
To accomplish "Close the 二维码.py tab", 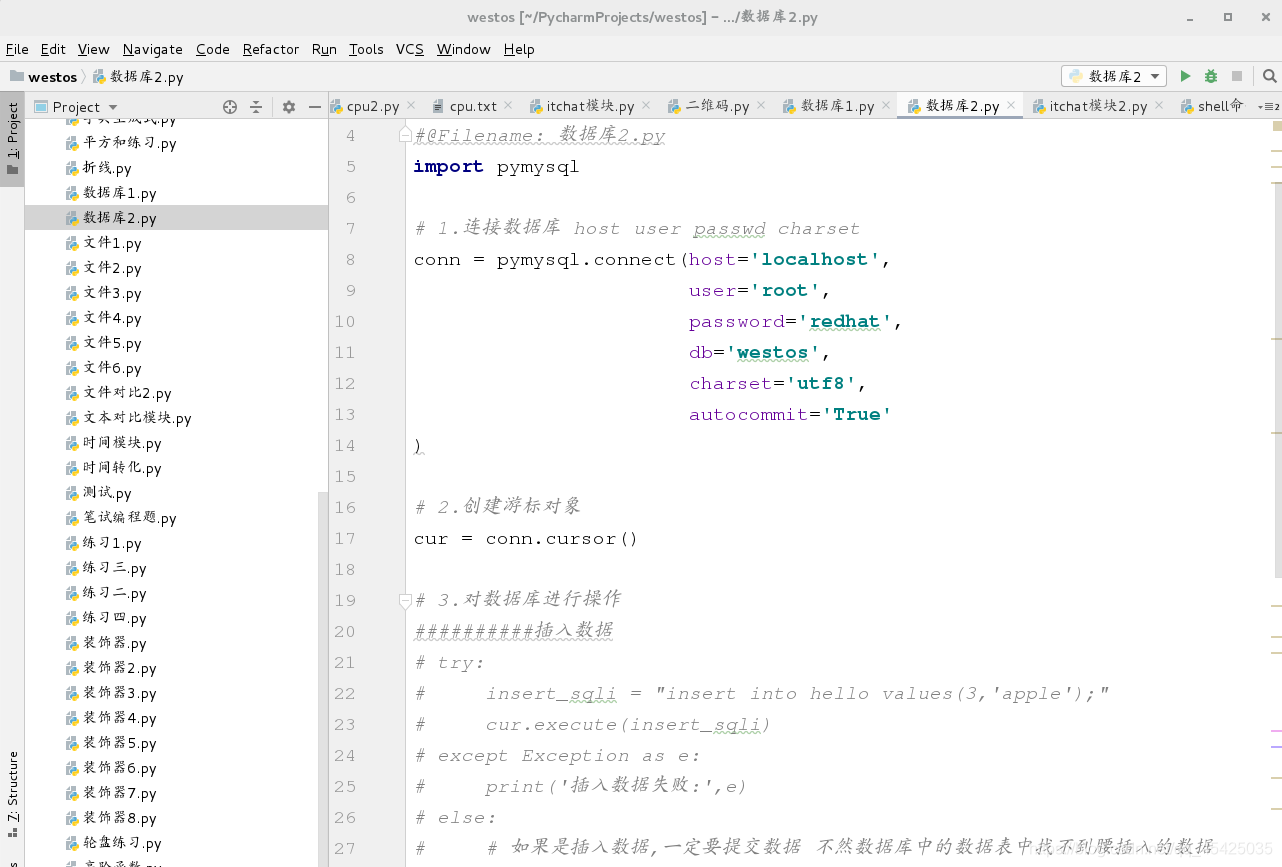I will tap(761, 104).
